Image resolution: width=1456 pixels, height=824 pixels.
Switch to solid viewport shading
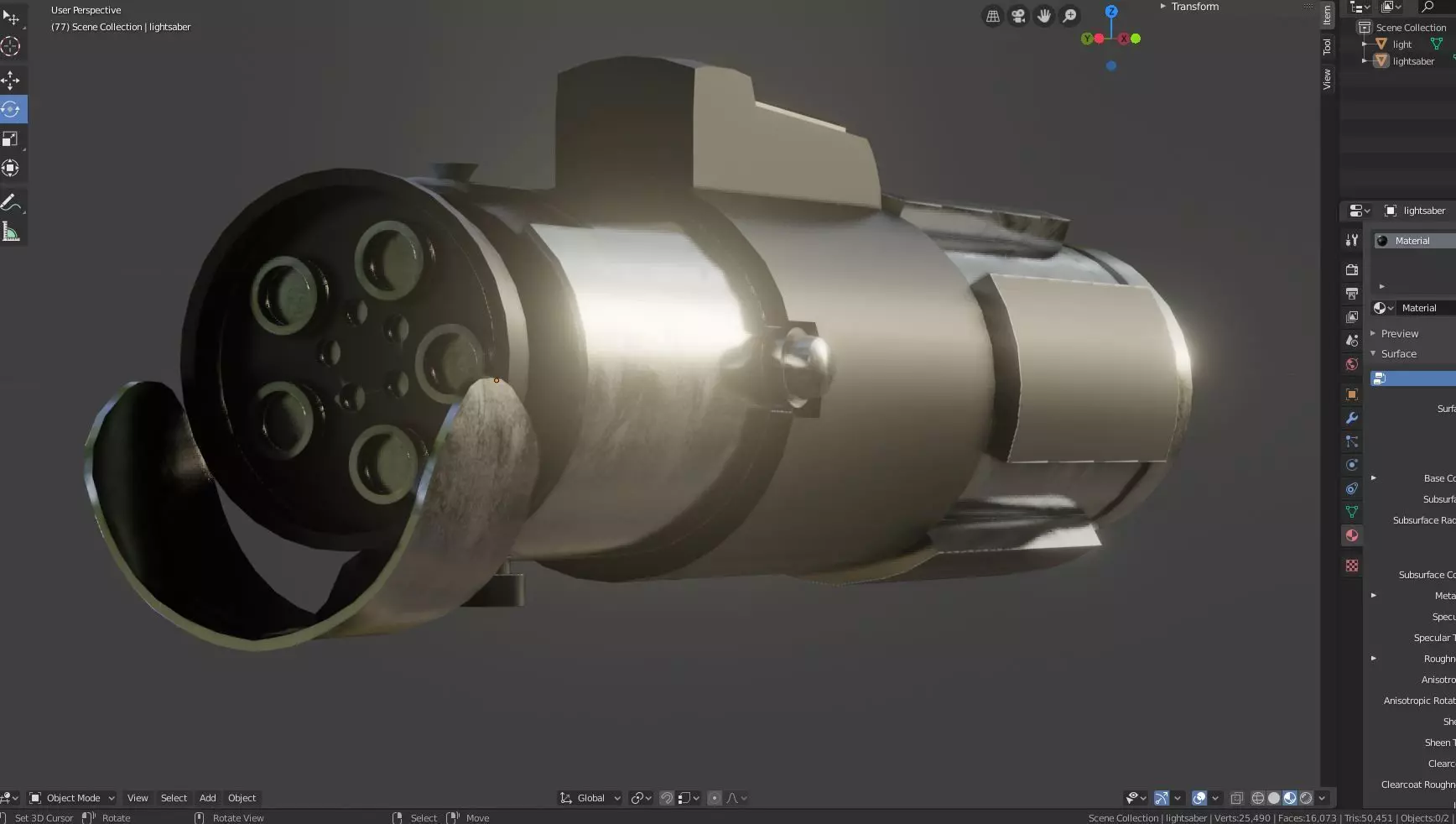1274,798
